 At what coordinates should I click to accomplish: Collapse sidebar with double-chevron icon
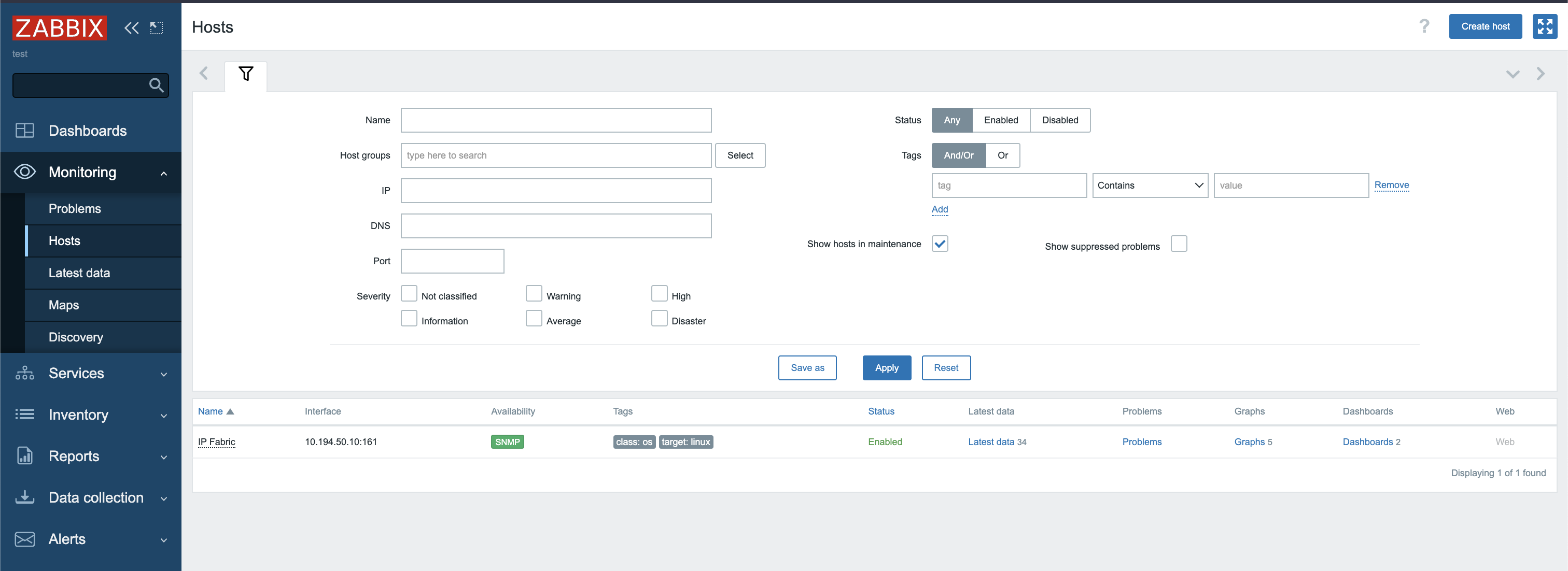tap(132, 27)
